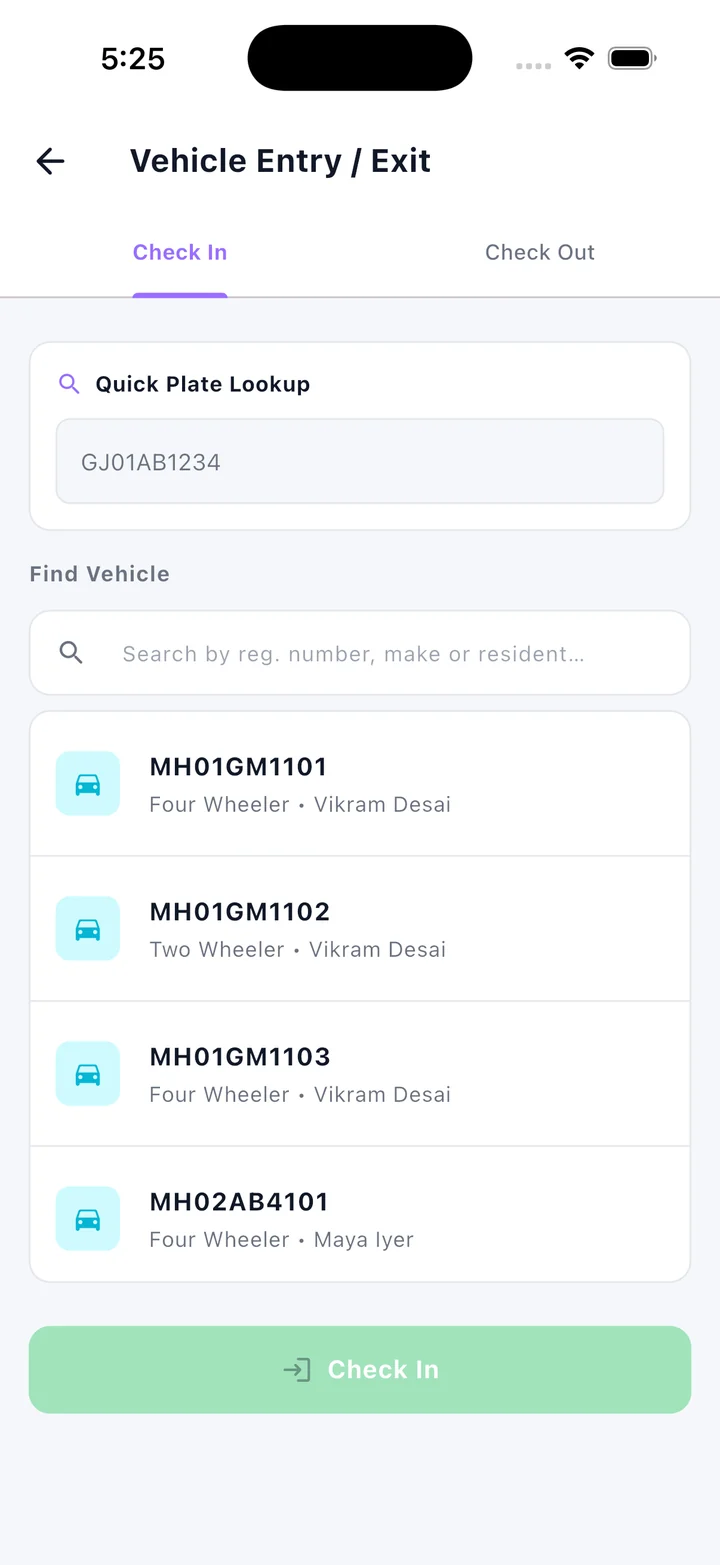This screenshot has height=1565, width=720.
Task: Click the enter arrow icon on Check In button
Action: pos(297,1370)
